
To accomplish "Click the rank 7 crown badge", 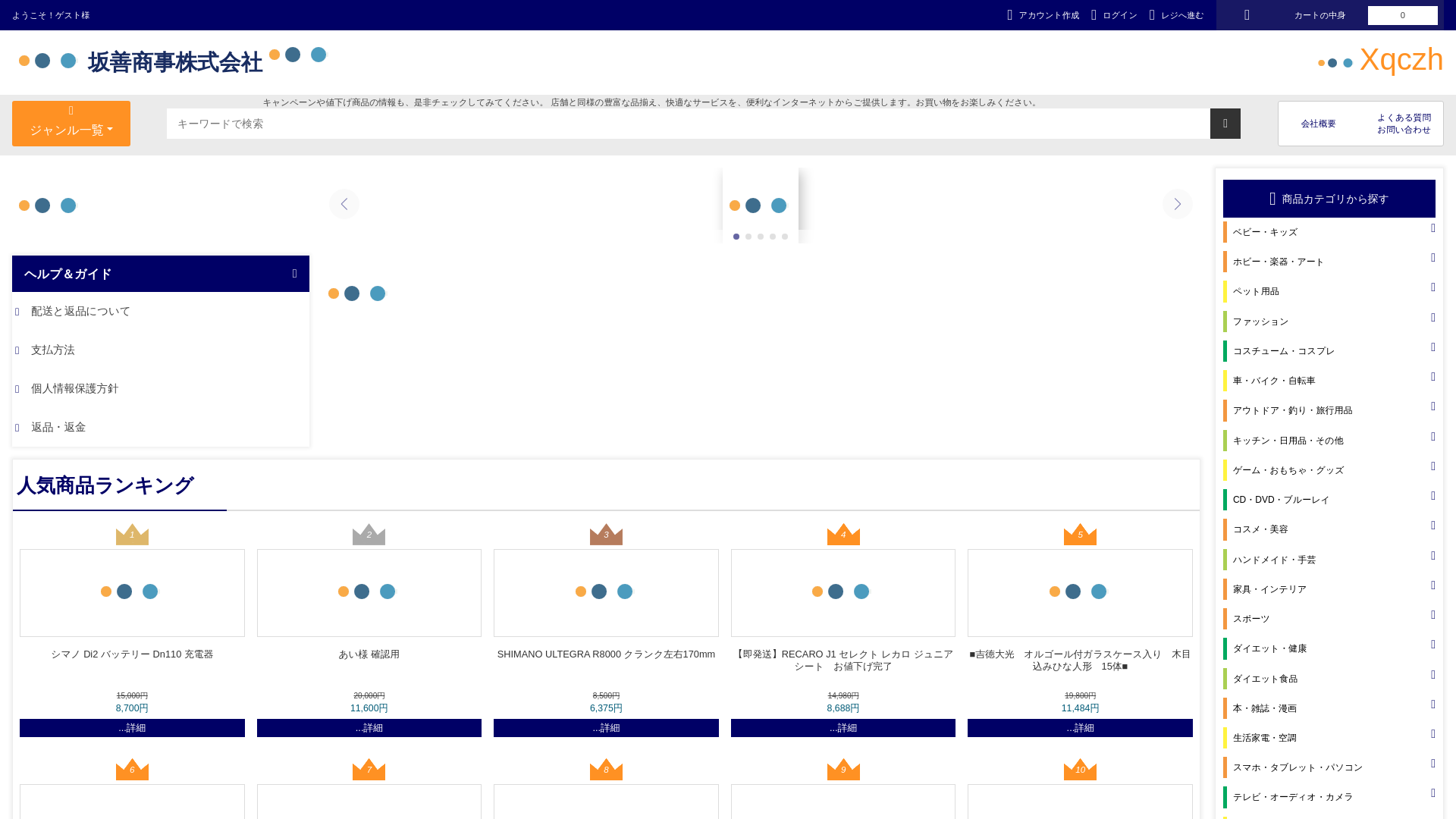I will pyautogui.click(x=369, y=769).
